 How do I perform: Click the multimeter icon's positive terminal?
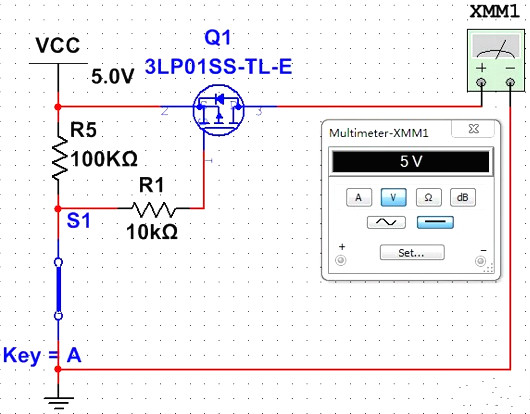[481, 82]
